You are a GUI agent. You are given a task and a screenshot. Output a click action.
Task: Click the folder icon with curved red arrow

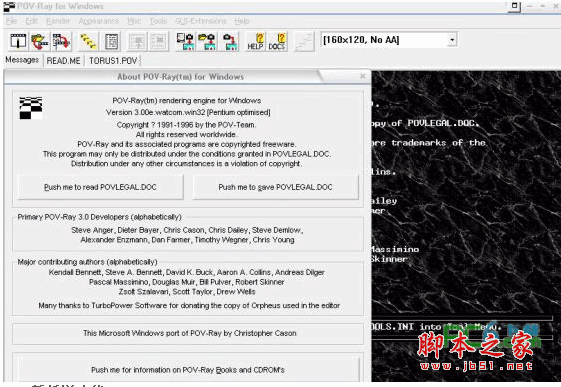point(39,41)
